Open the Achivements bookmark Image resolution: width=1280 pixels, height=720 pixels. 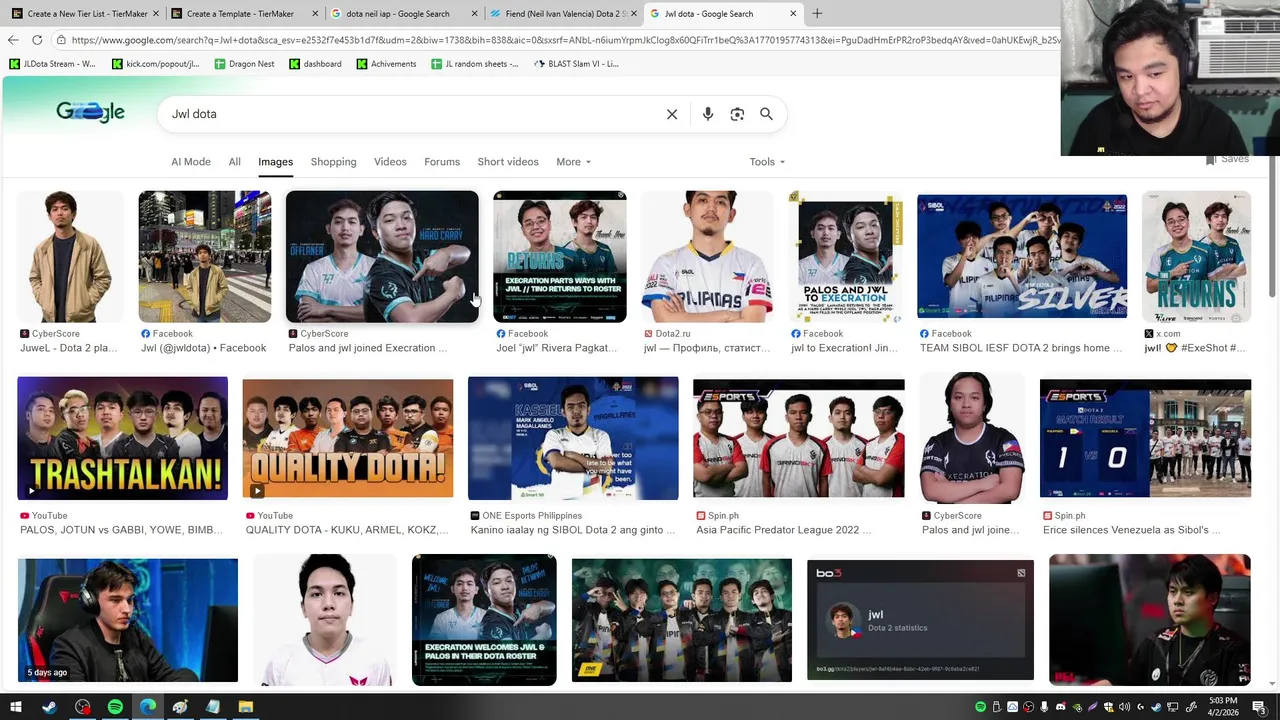point(386,64)
